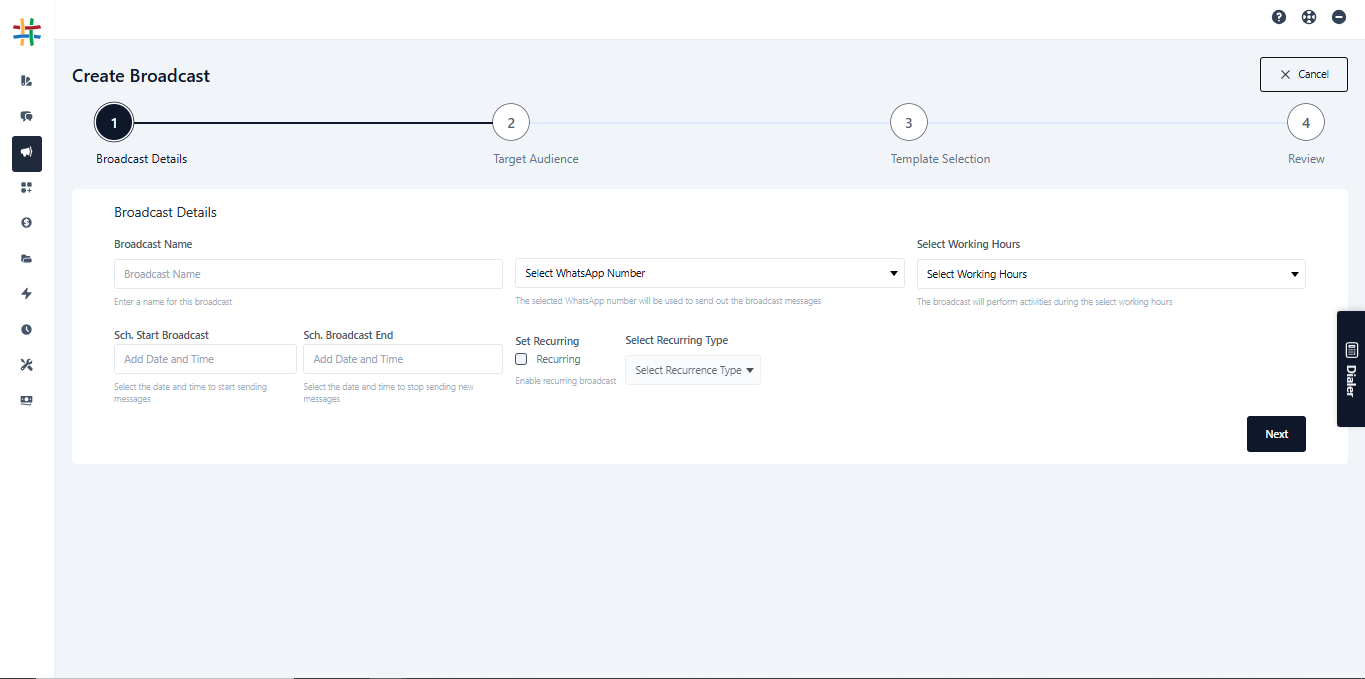Click the question mark help icon
1365x679 pixels.
[x=1279, y=17]
